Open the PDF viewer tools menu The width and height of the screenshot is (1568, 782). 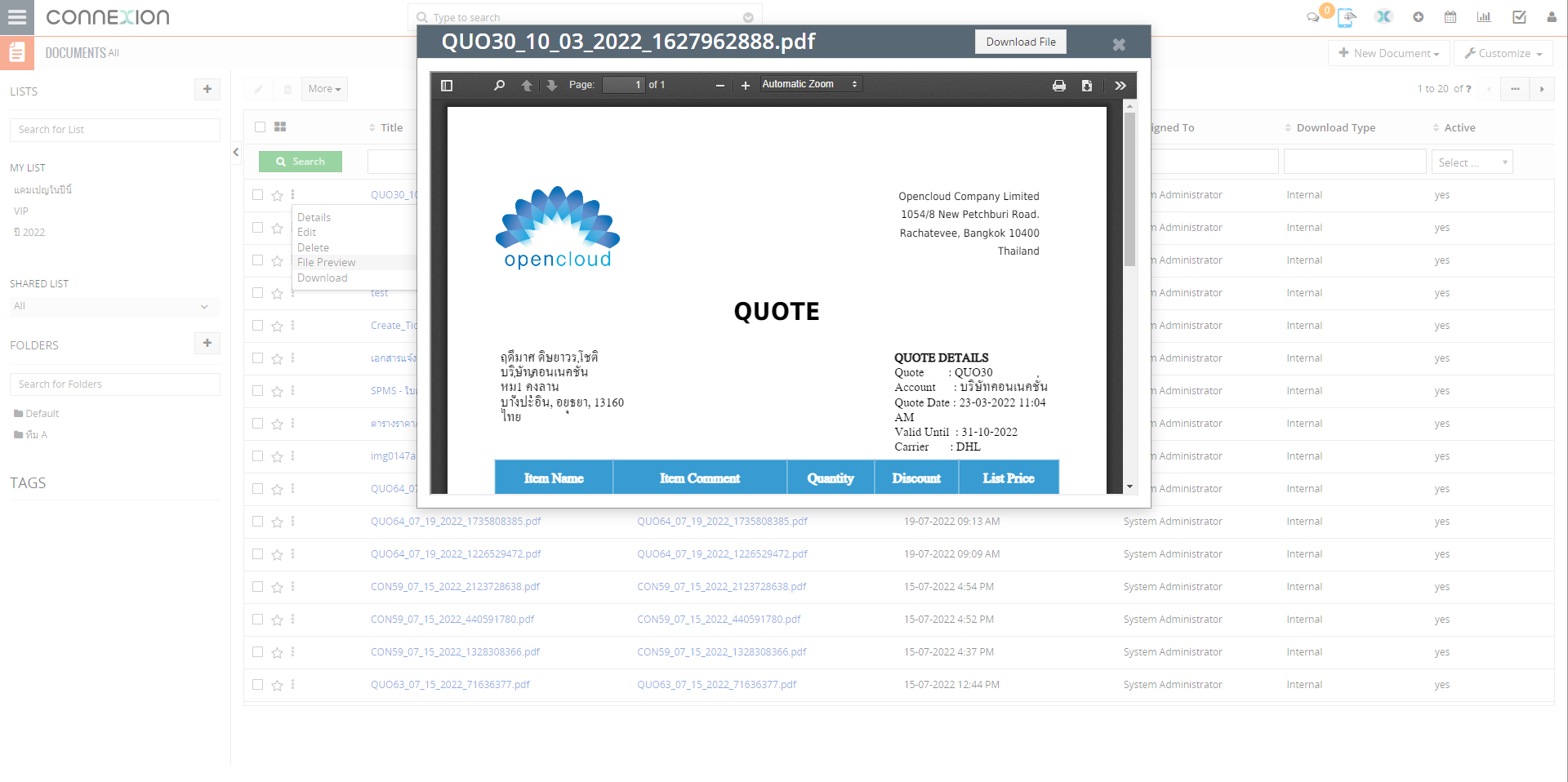point(1120,86)
